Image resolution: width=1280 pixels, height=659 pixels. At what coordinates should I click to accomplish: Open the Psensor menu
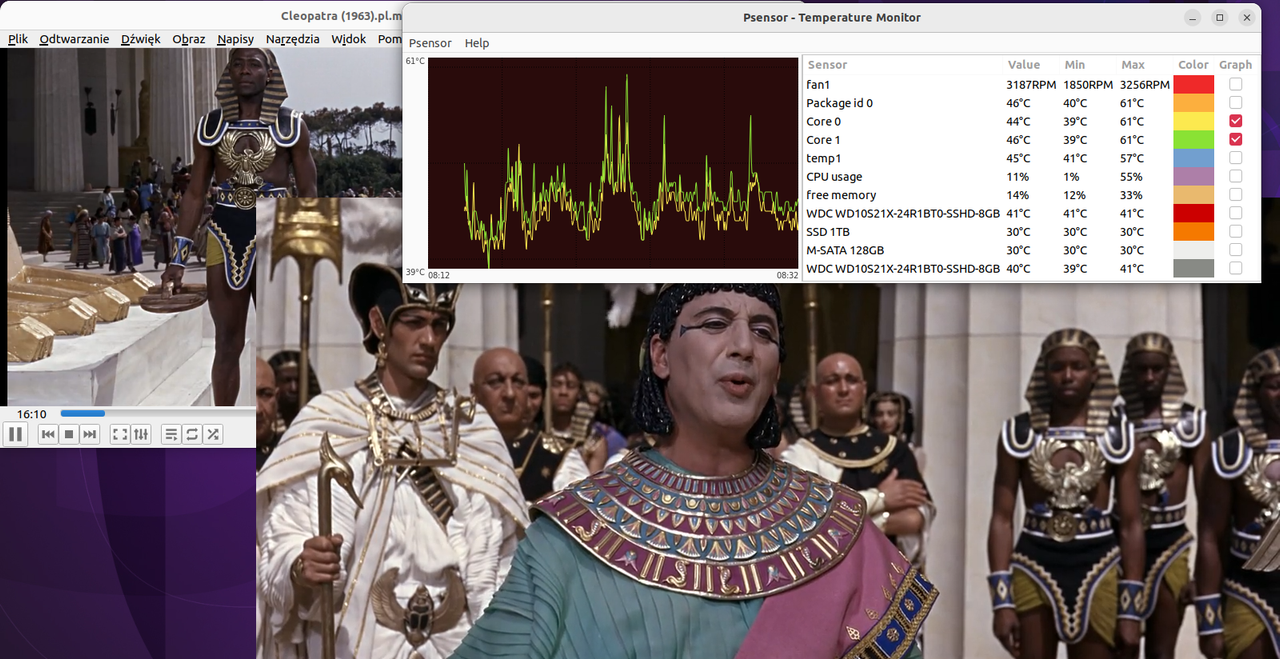click(x=430, y=43)
